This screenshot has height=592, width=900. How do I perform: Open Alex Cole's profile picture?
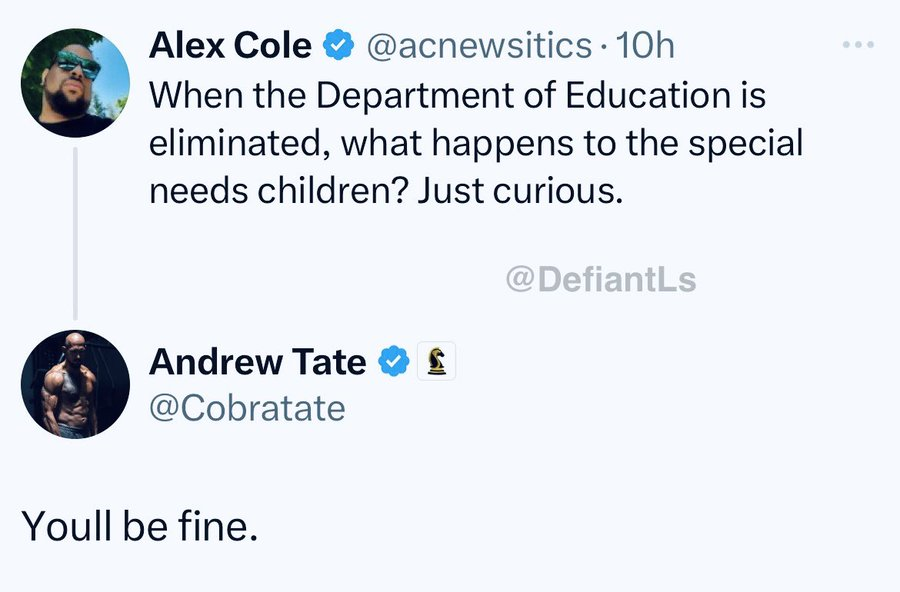[x=75, y=82]
